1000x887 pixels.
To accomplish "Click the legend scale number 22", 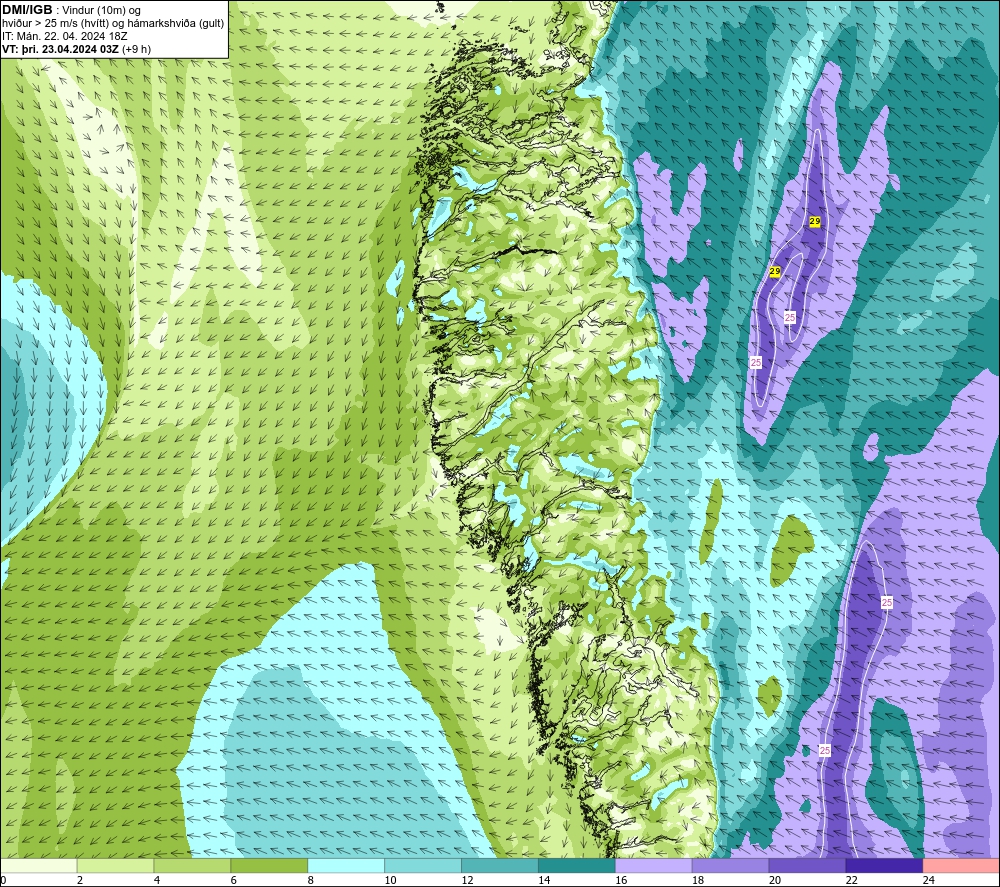I will coord(851,880).
